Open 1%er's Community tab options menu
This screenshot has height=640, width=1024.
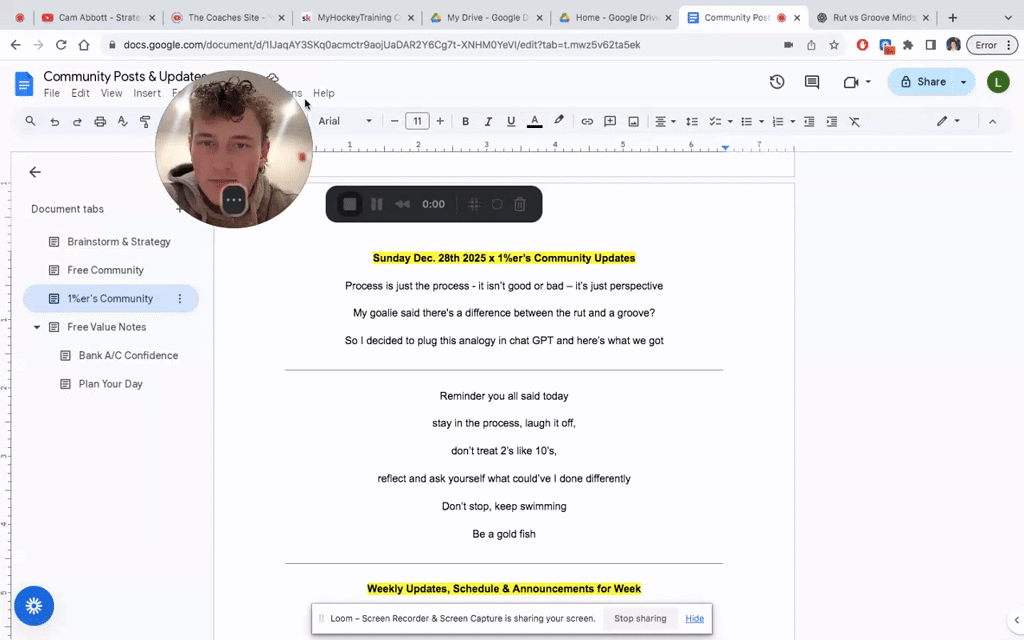tap(180, 298)
